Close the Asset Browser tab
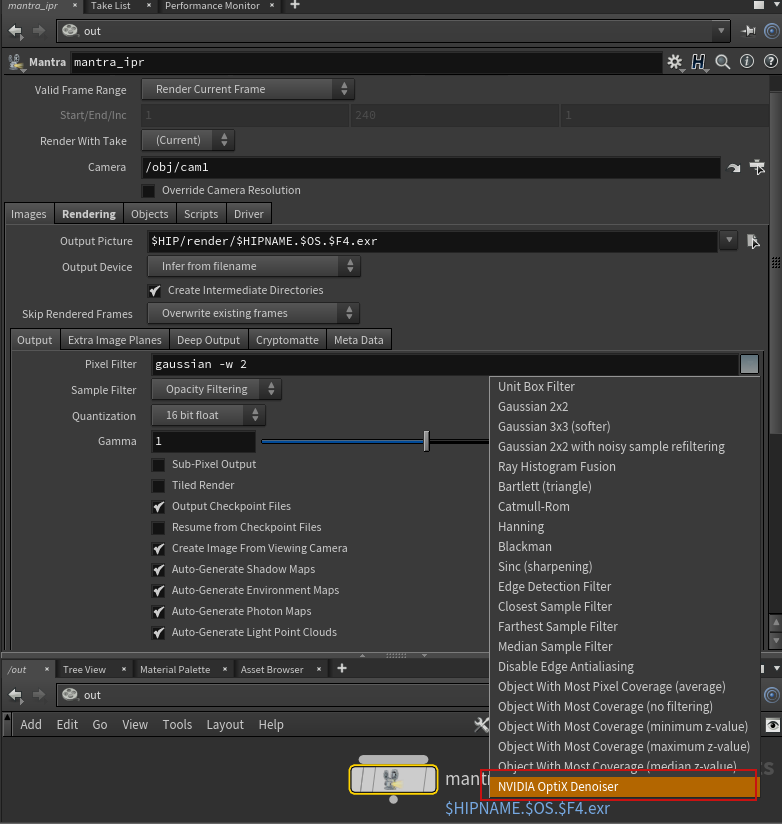 click(x=318, y=669)
